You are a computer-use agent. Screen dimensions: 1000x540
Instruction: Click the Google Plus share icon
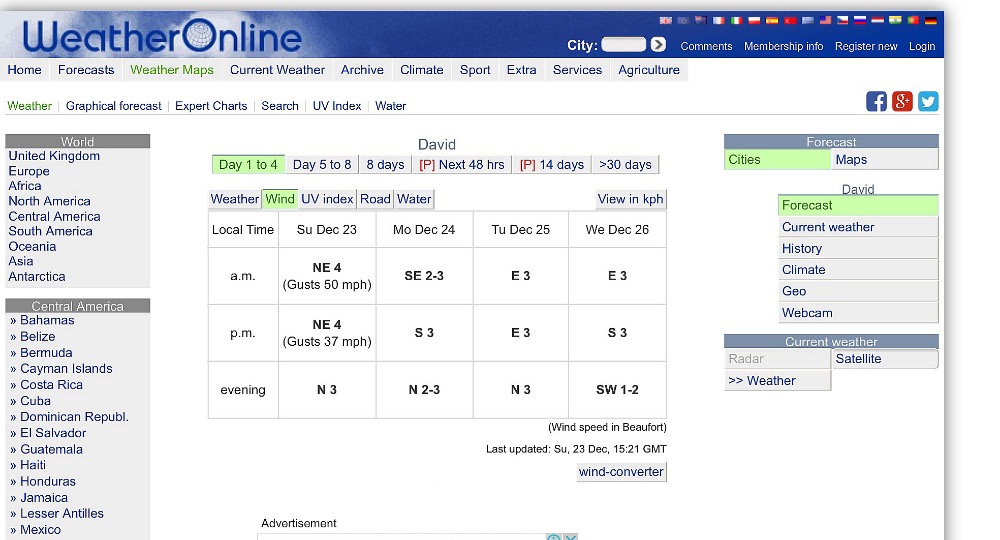[x=902, y=101]
